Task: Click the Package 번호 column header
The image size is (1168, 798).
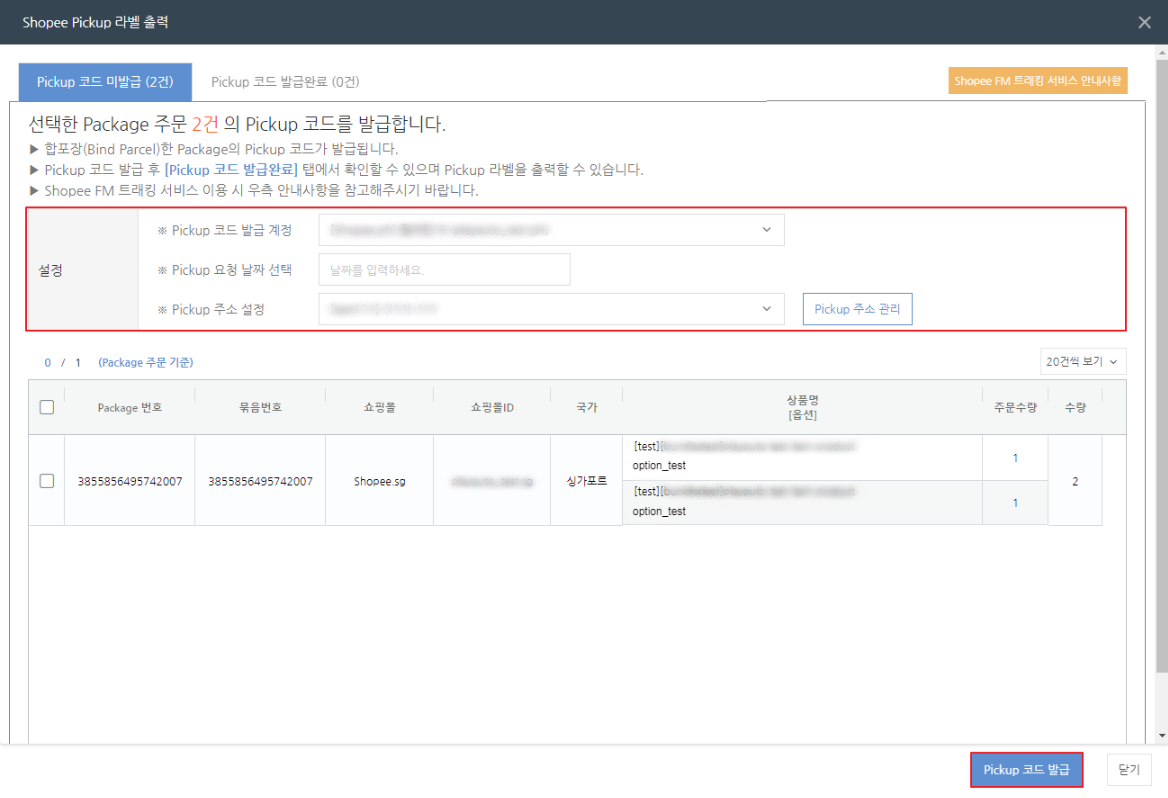Action: (130, 407)
